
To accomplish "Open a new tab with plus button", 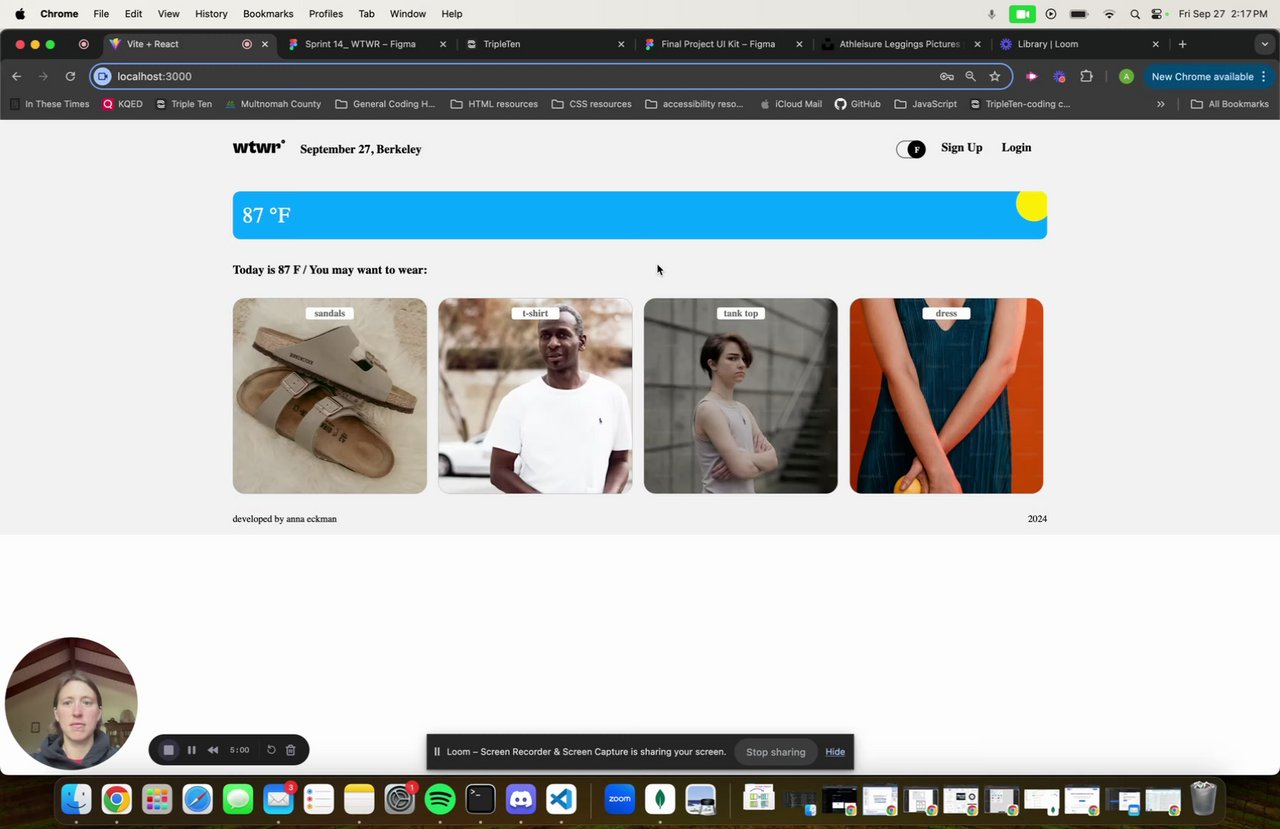I will click(1182, 44).
